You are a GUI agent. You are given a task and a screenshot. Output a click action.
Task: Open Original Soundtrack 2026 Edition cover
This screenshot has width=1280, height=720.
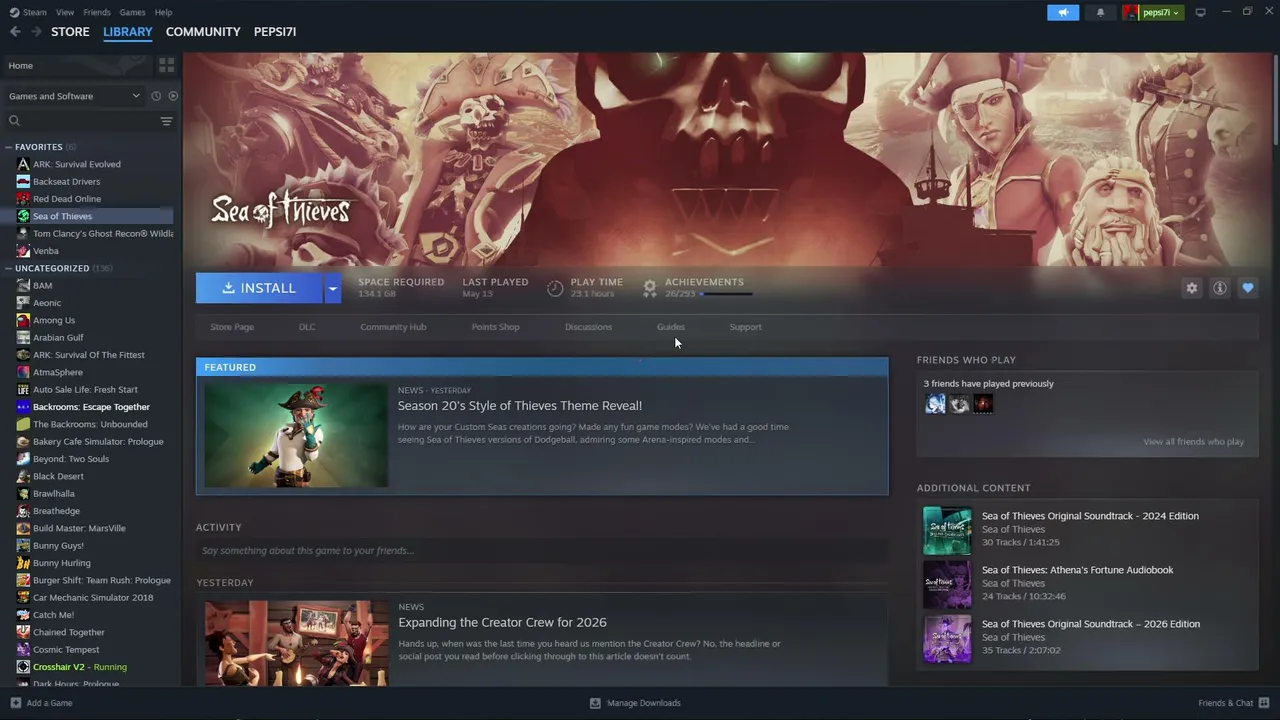pos(947,638)
